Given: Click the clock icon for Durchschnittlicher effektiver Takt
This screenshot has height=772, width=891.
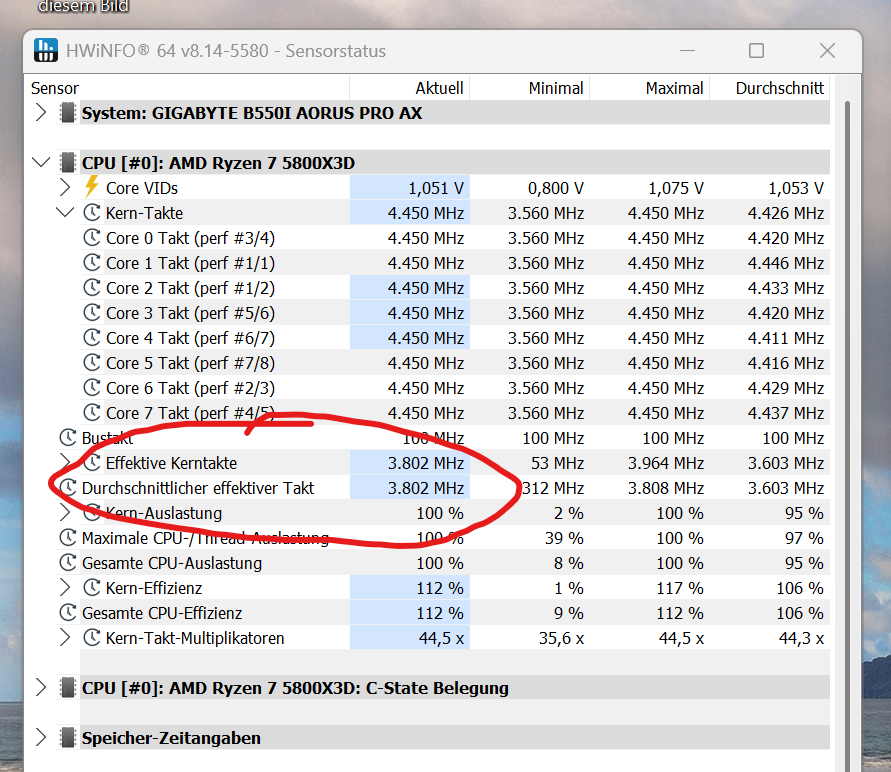Looking at the screenshot, I should (x=68, y=487).
